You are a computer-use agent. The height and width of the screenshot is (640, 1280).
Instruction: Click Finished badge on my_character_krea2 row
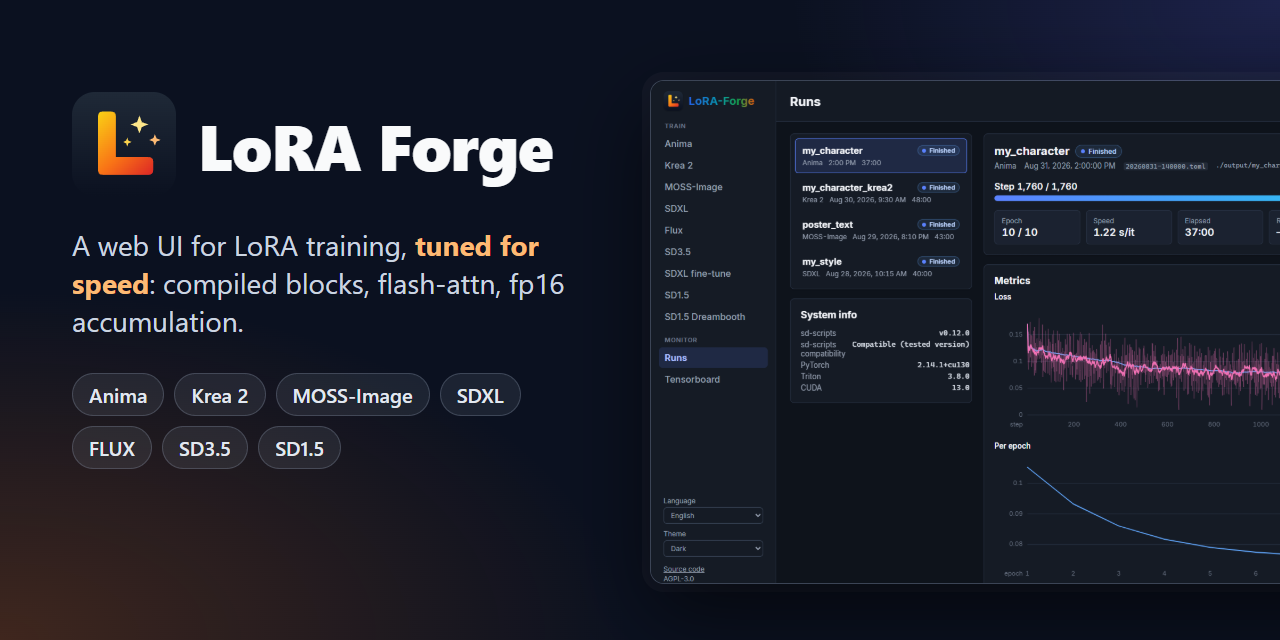[x=938, y=187]
